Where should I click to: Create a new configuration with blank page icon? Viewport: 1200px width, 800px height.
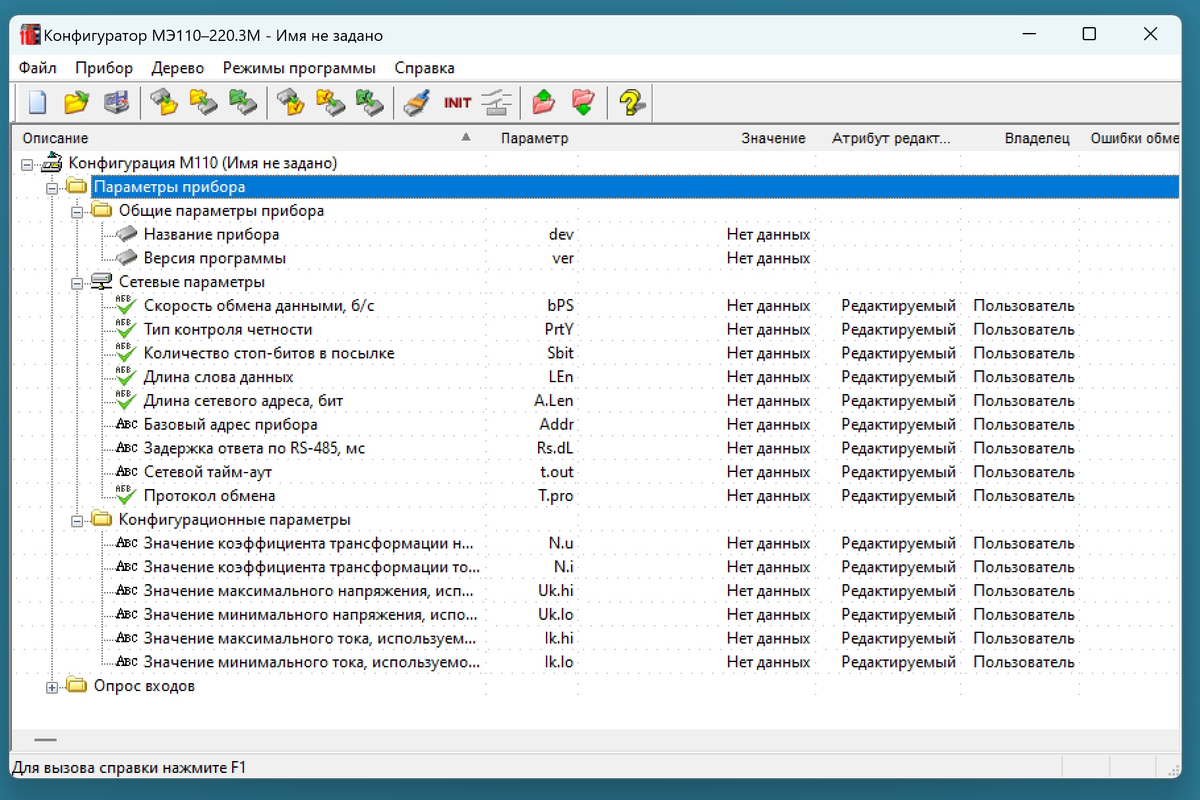click(37, 102)
